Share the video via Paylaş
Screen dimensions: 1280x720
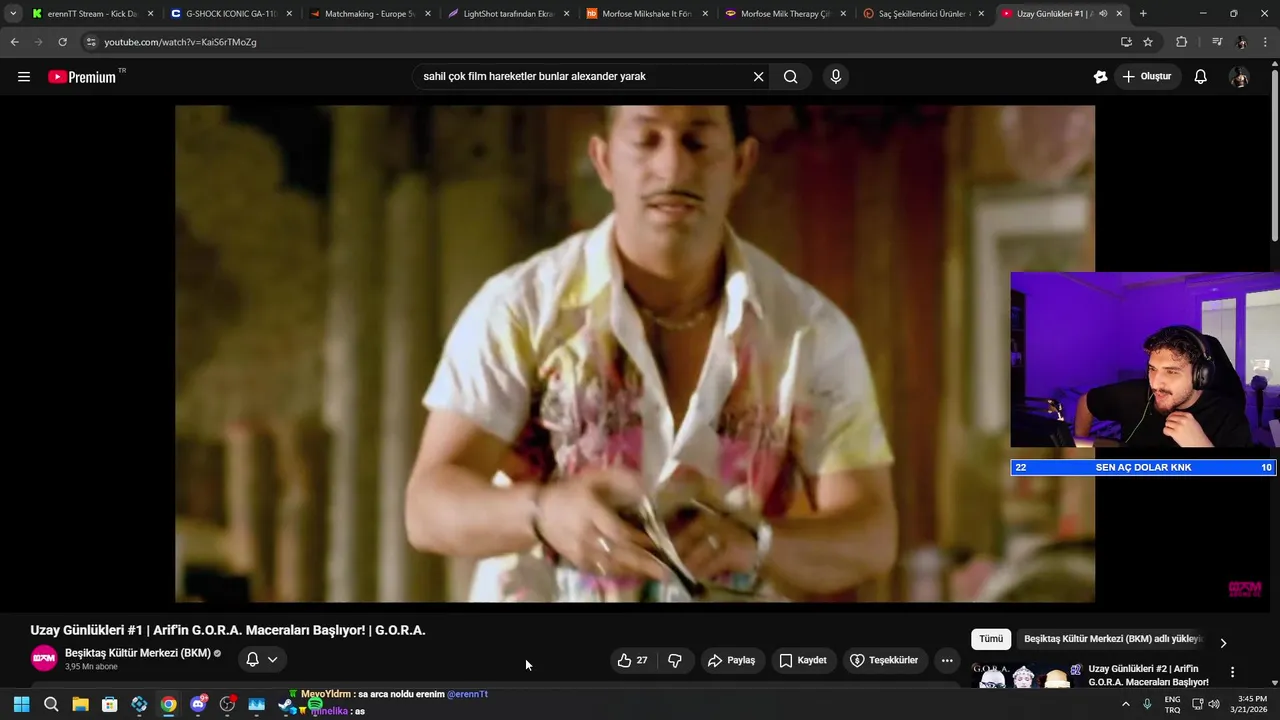coord(731,660)
